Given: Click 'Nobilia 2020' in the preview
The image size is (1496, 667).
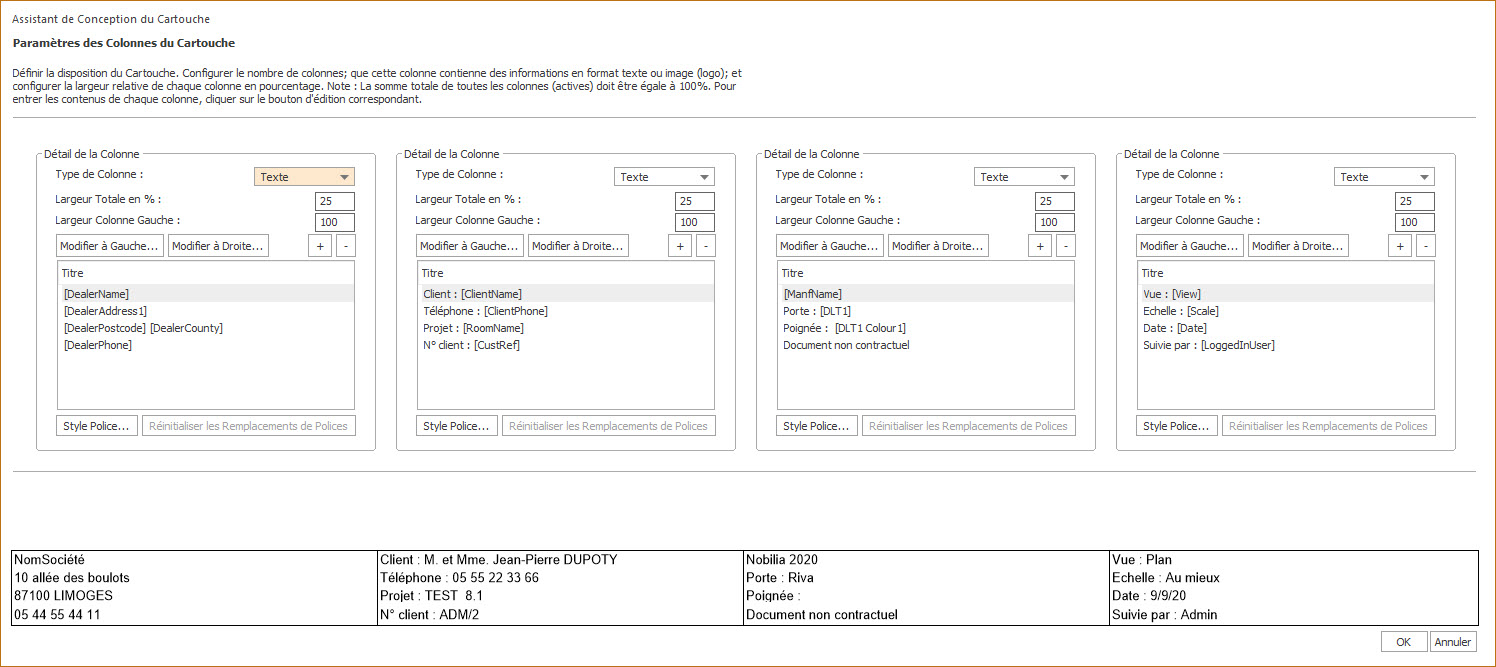Looking at the screenshot, I should click(x=782, y=560).
